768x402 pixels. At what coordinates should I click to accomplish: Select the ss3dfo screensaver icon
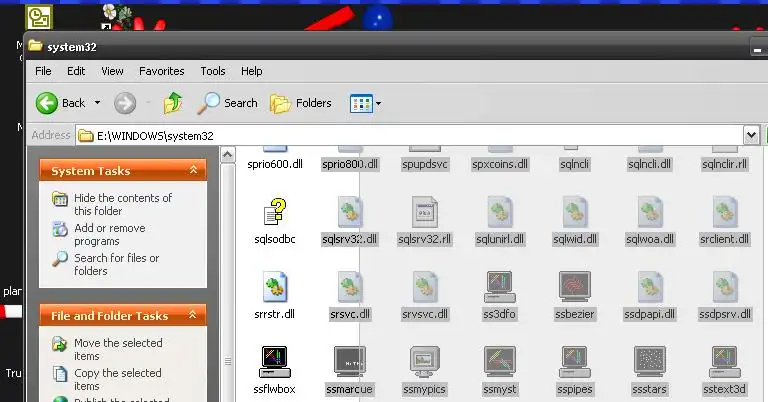pos(500,287)
